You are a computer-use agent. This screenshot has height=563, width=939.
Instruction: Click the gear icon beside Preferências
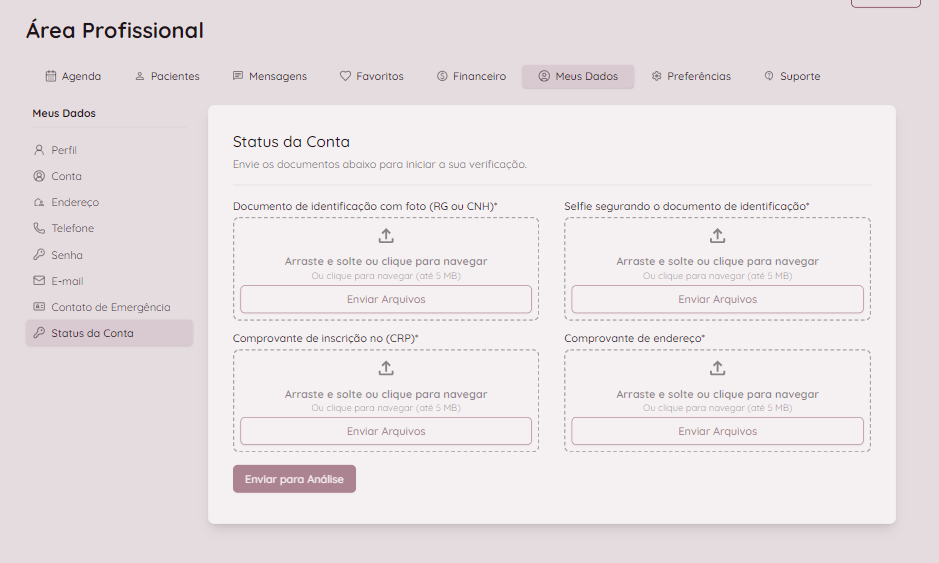tap(657, 76)
